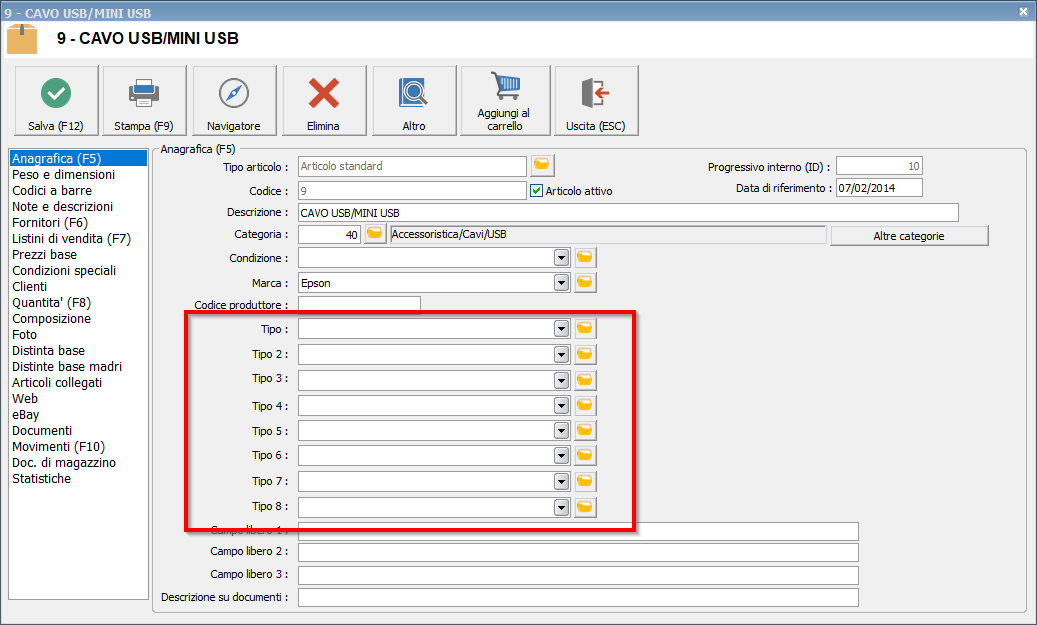Open eBay section in sidebar
This screenshot has width=1037, height=625.
pyautogui.click(x=26, y=415)
